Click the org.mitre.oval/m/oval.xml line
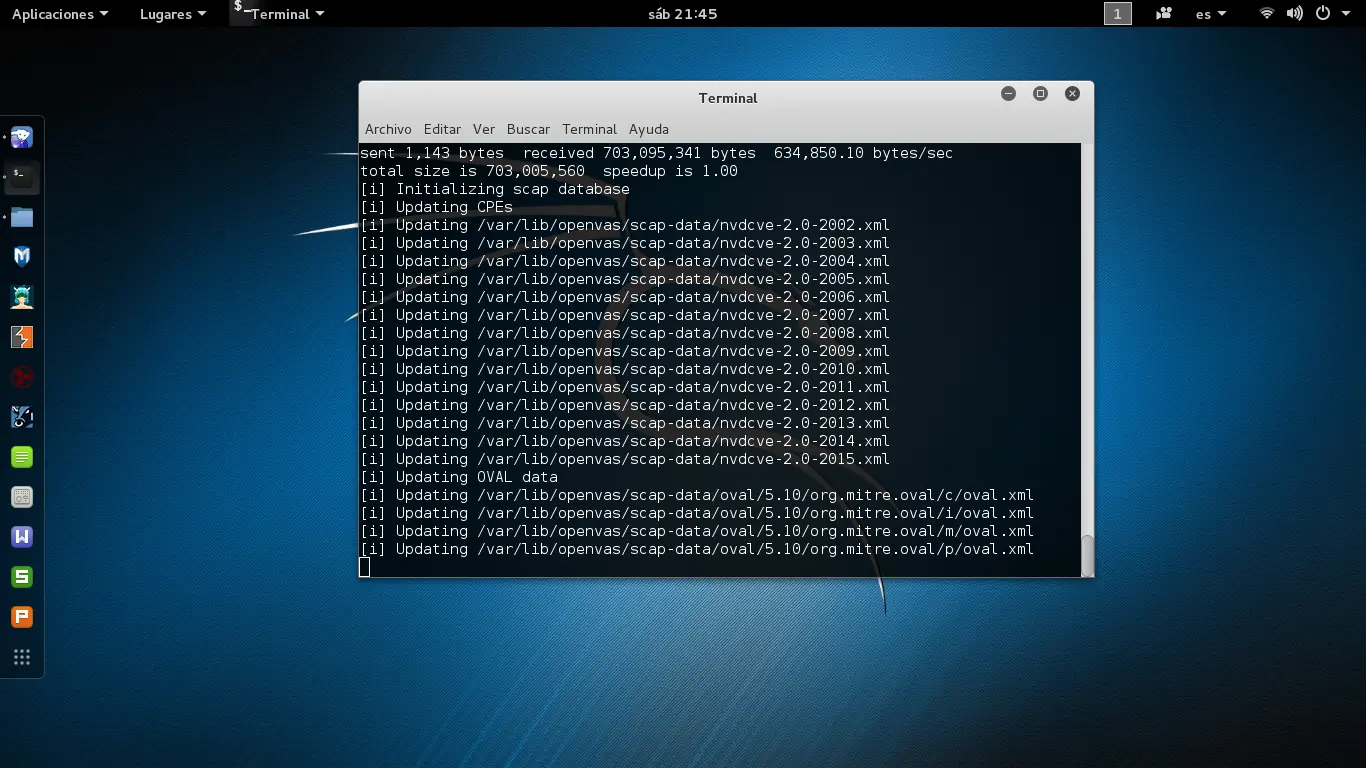This screenshot has height=768, width=1366. (697, 531)
